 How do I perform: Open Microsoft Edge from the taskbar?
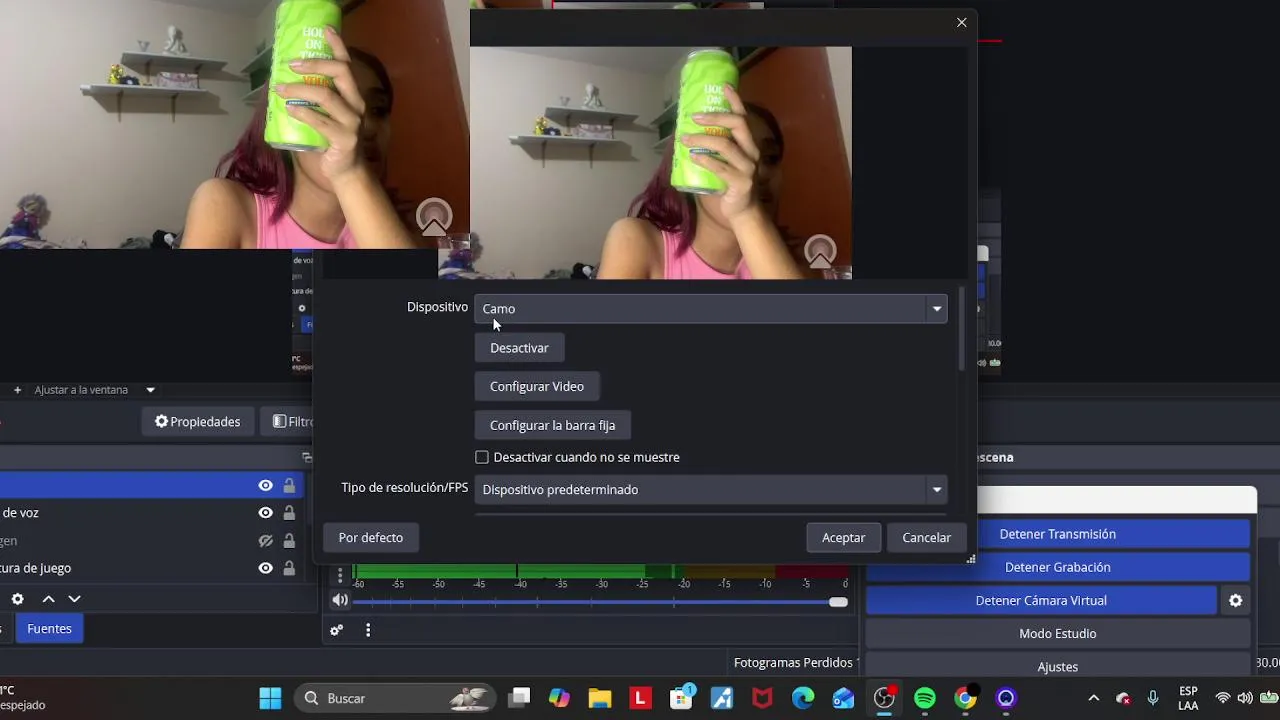[x=803, y=698]
